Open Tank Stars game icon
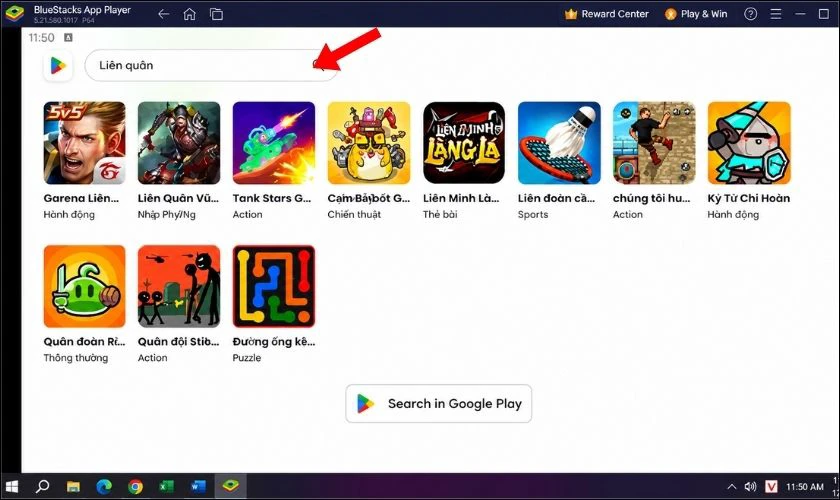Image resolution: width=840 pixels, height=500 pixels. [274, 143]
